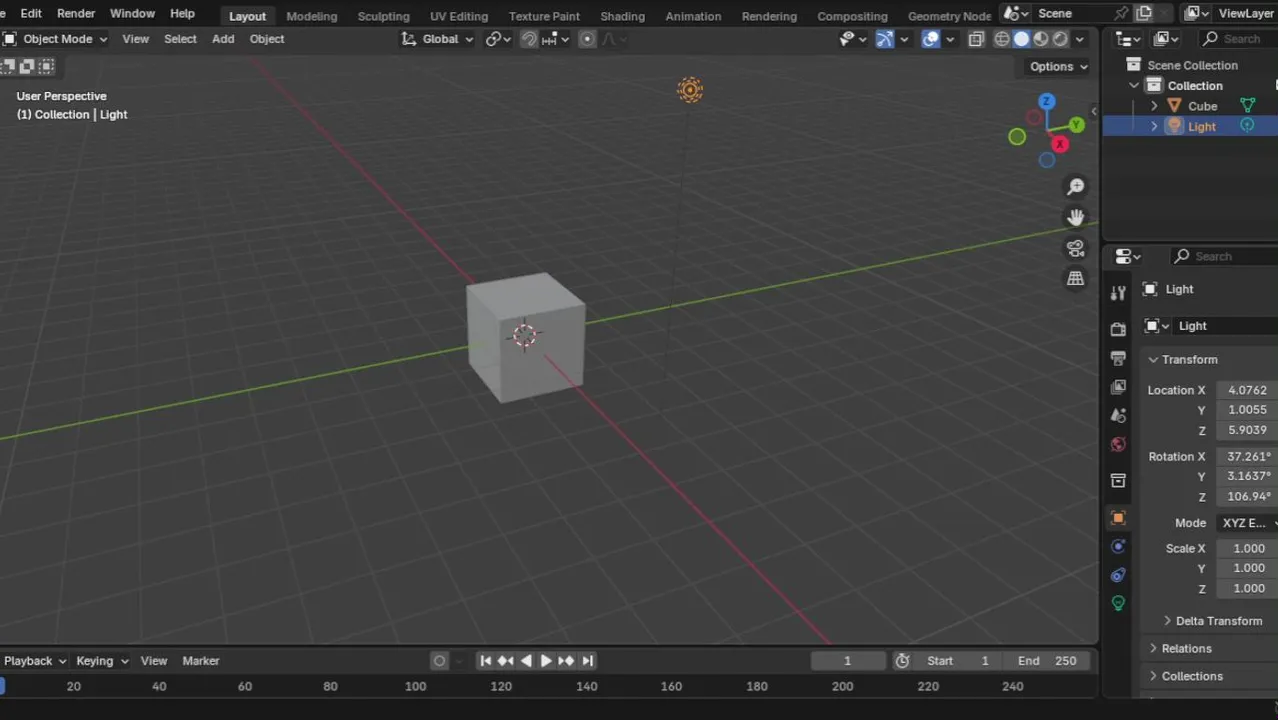1278x720 pixels.
Task: Click the Light data icon in the outliner
Action: pos(1247,126)
